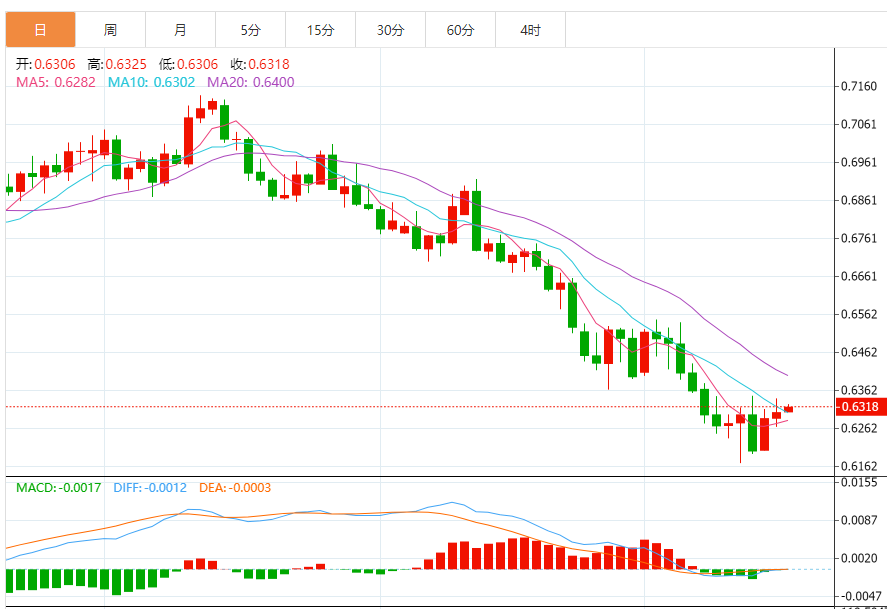Click the MA20: 0.6400 indicator label
Screen dimensions: 887x609
(251, 83)
